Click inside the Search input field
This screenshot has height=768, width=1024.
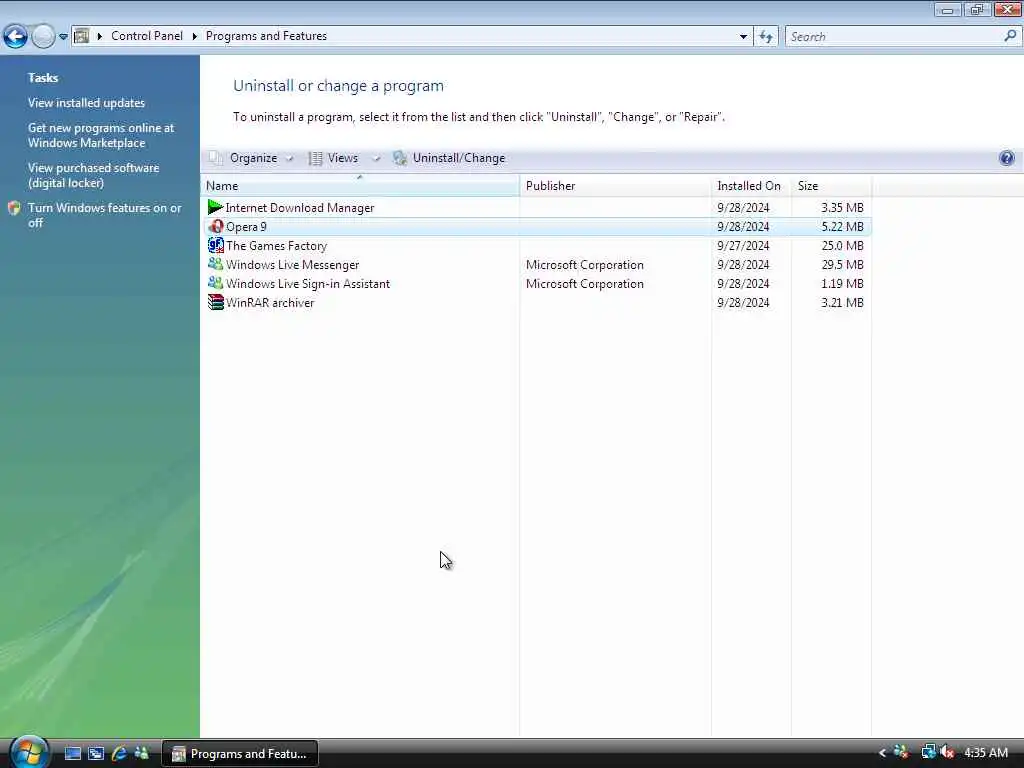pos(895,37)
